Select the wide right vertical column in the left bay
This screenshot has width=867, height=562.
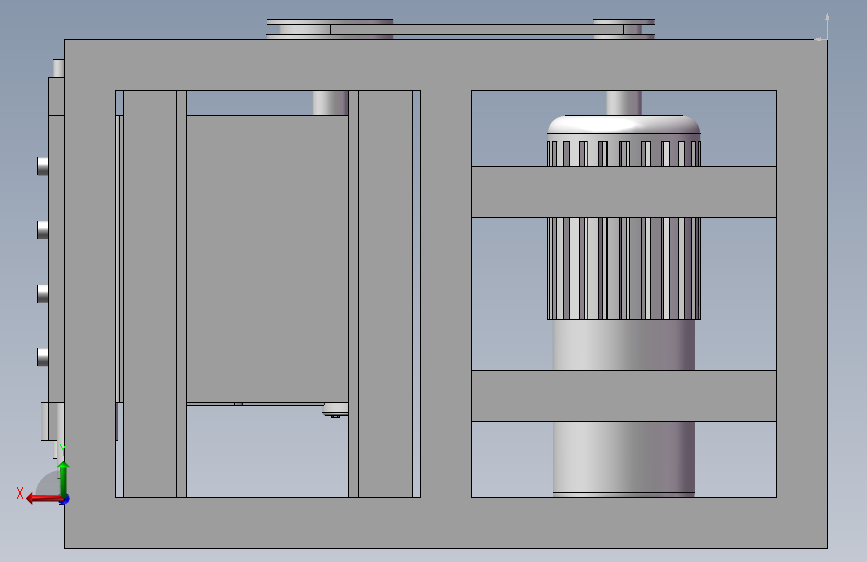[x=385, y=293]
